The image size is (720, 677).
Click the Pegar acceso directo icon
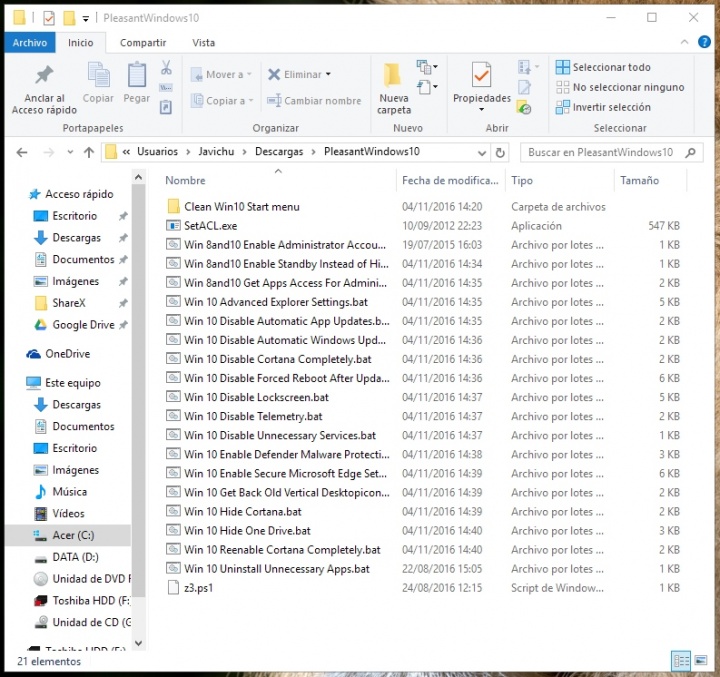166,107
